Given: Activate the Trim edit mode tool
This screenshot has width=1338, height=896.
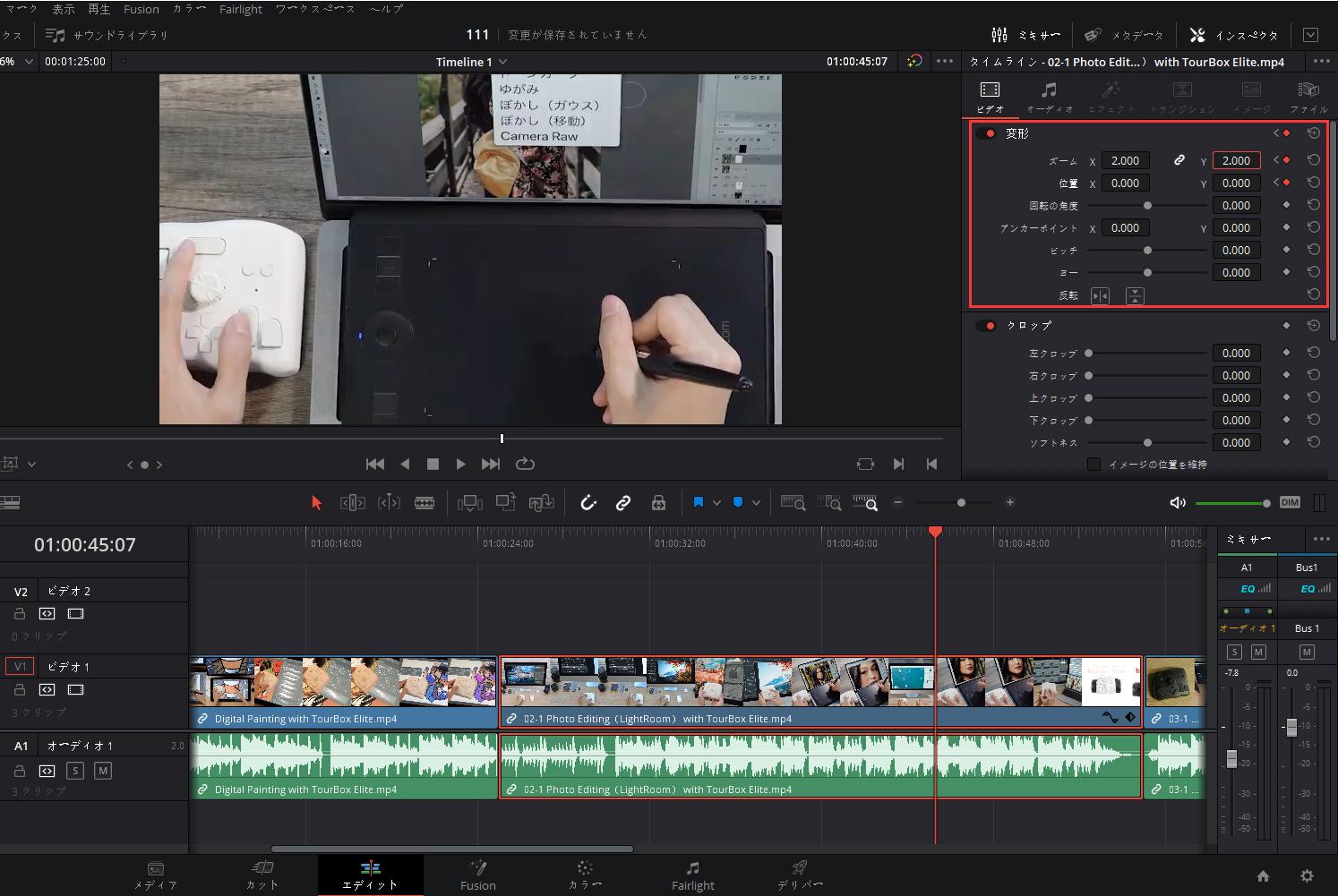Looking at the screenshot, I should point(352,503).
